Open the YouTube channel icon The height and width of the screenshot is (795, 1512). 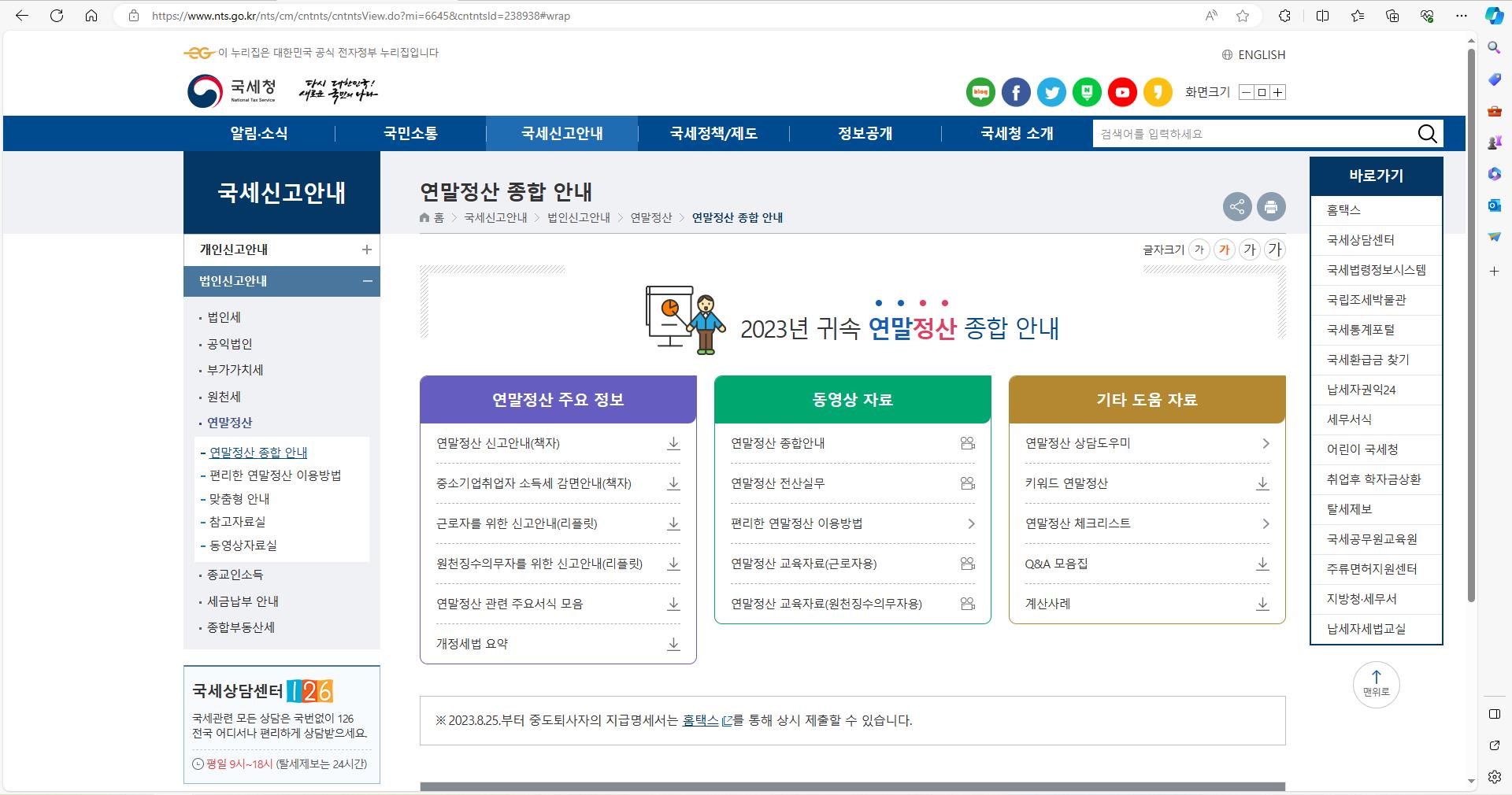point(1122,92)
